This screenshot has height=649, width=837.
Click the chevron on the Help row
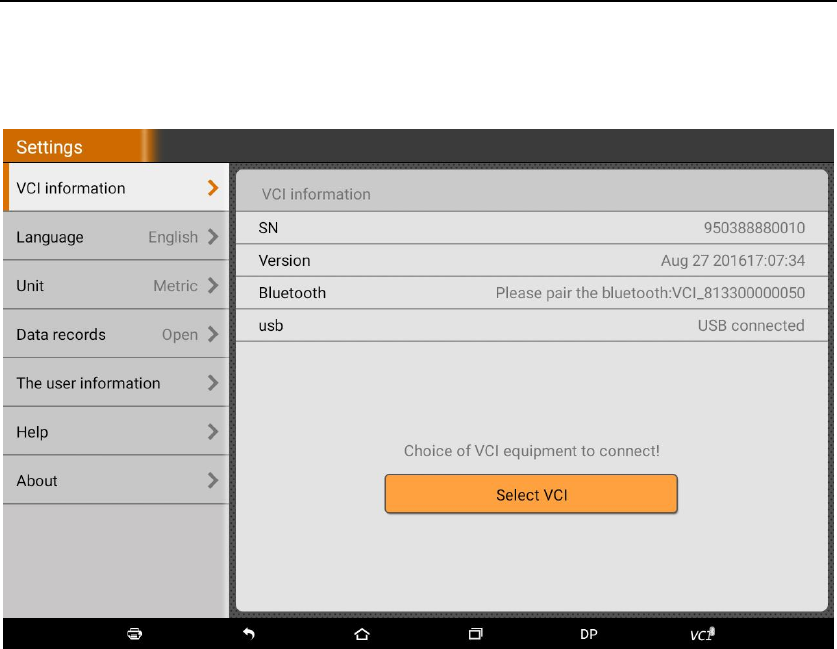coord(213,431)
